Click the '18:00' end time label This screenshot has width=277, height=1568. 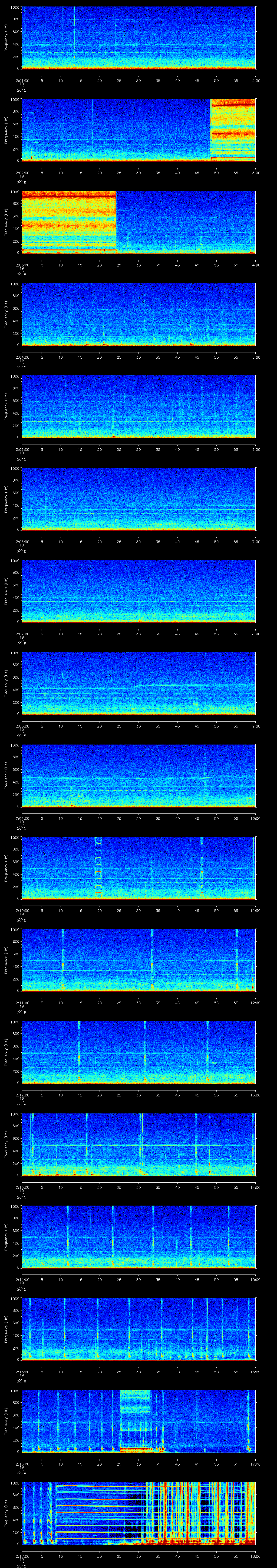(255, 1555)
